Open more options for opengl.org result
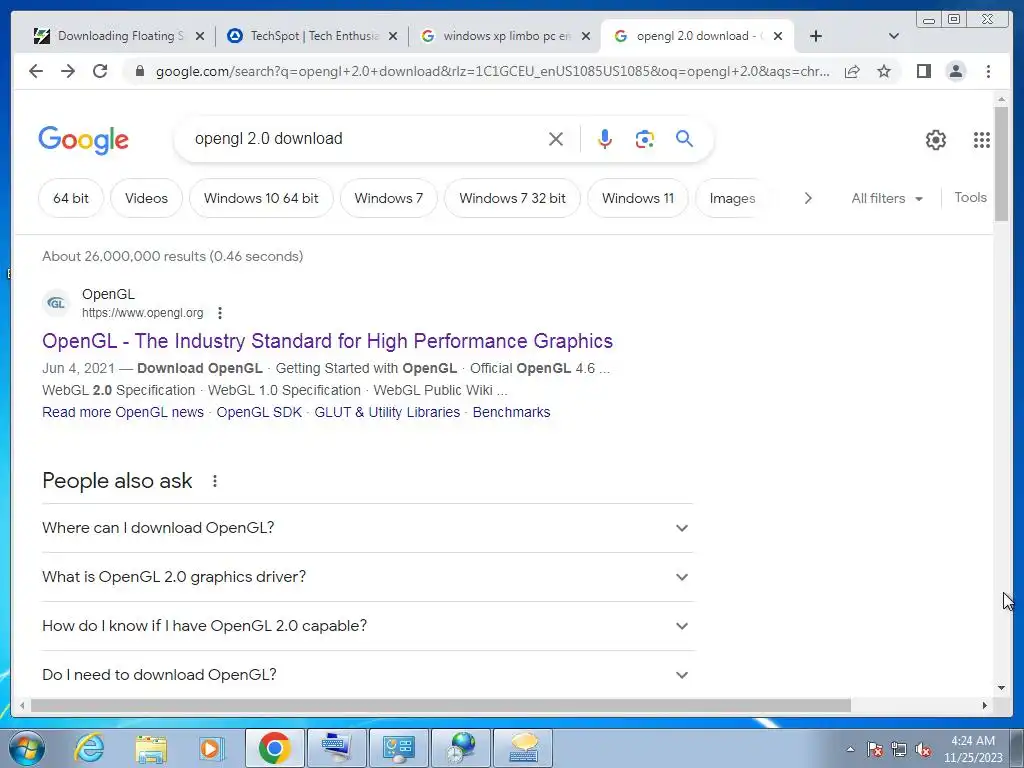 [x=220, y=313]
